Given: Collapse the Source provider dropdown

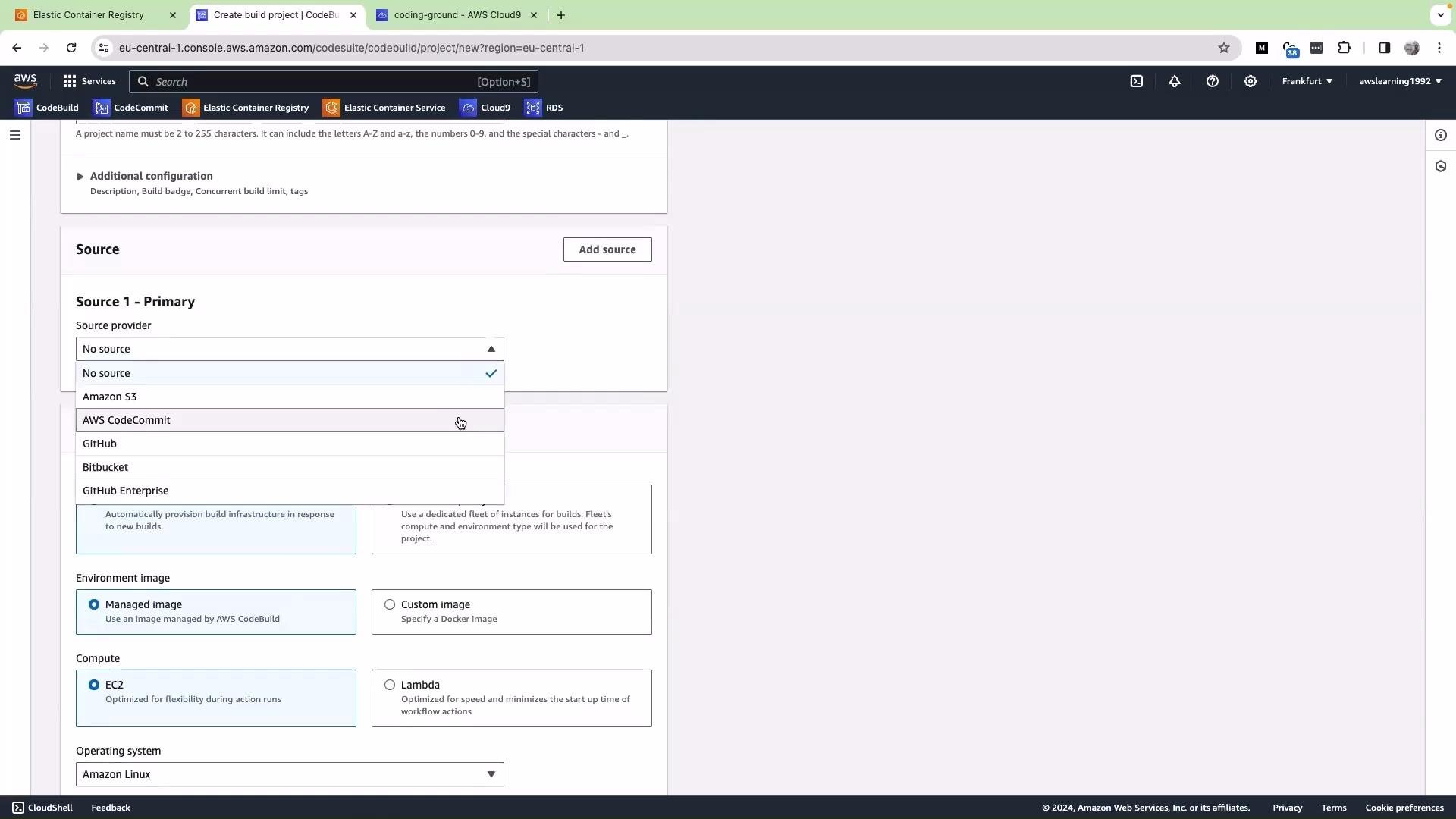Looking at the screenshot, I should (290, 349).
